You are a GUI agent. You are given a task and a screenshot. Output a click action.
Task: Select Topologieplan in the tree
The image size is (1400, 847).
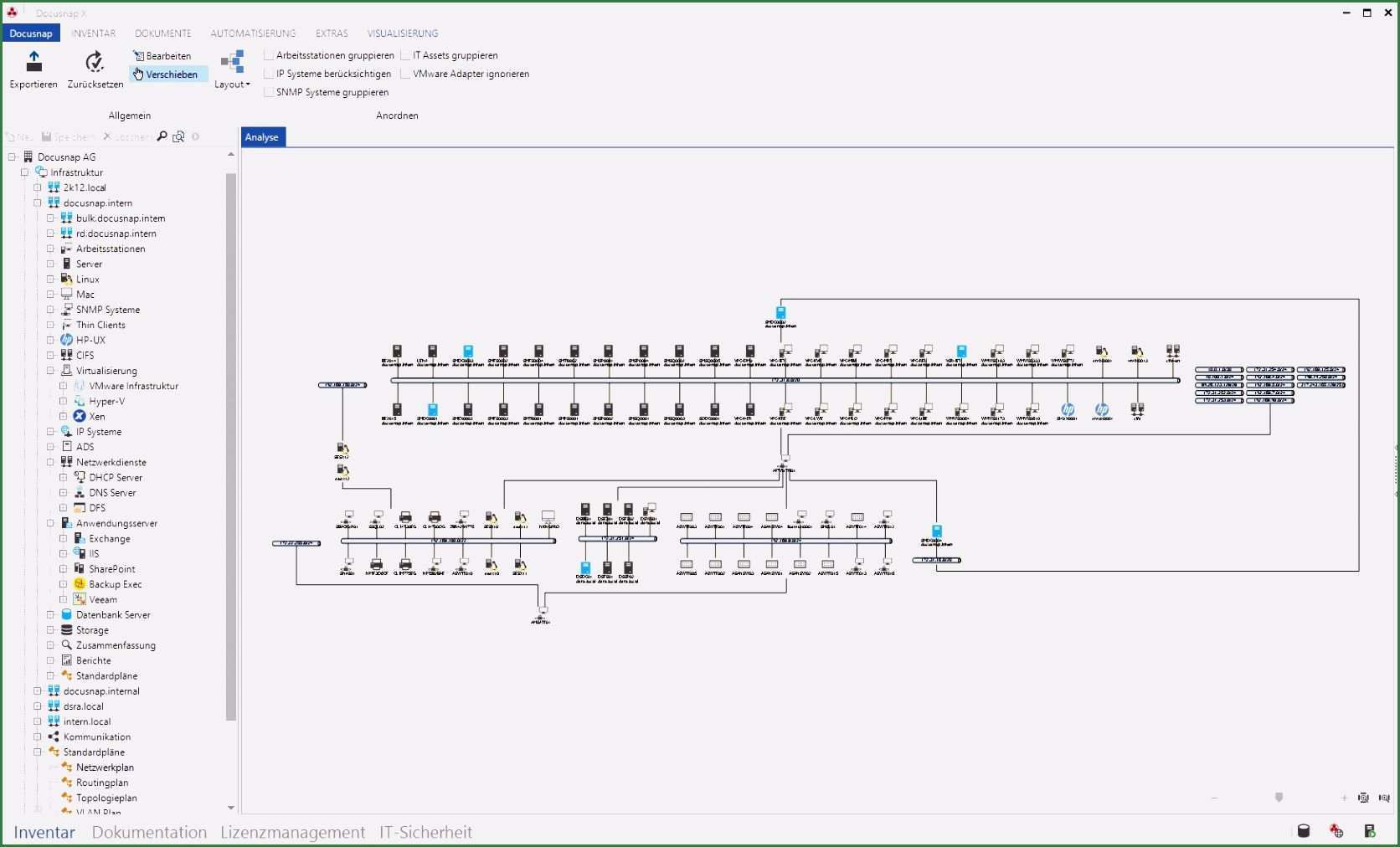(106, 798)
